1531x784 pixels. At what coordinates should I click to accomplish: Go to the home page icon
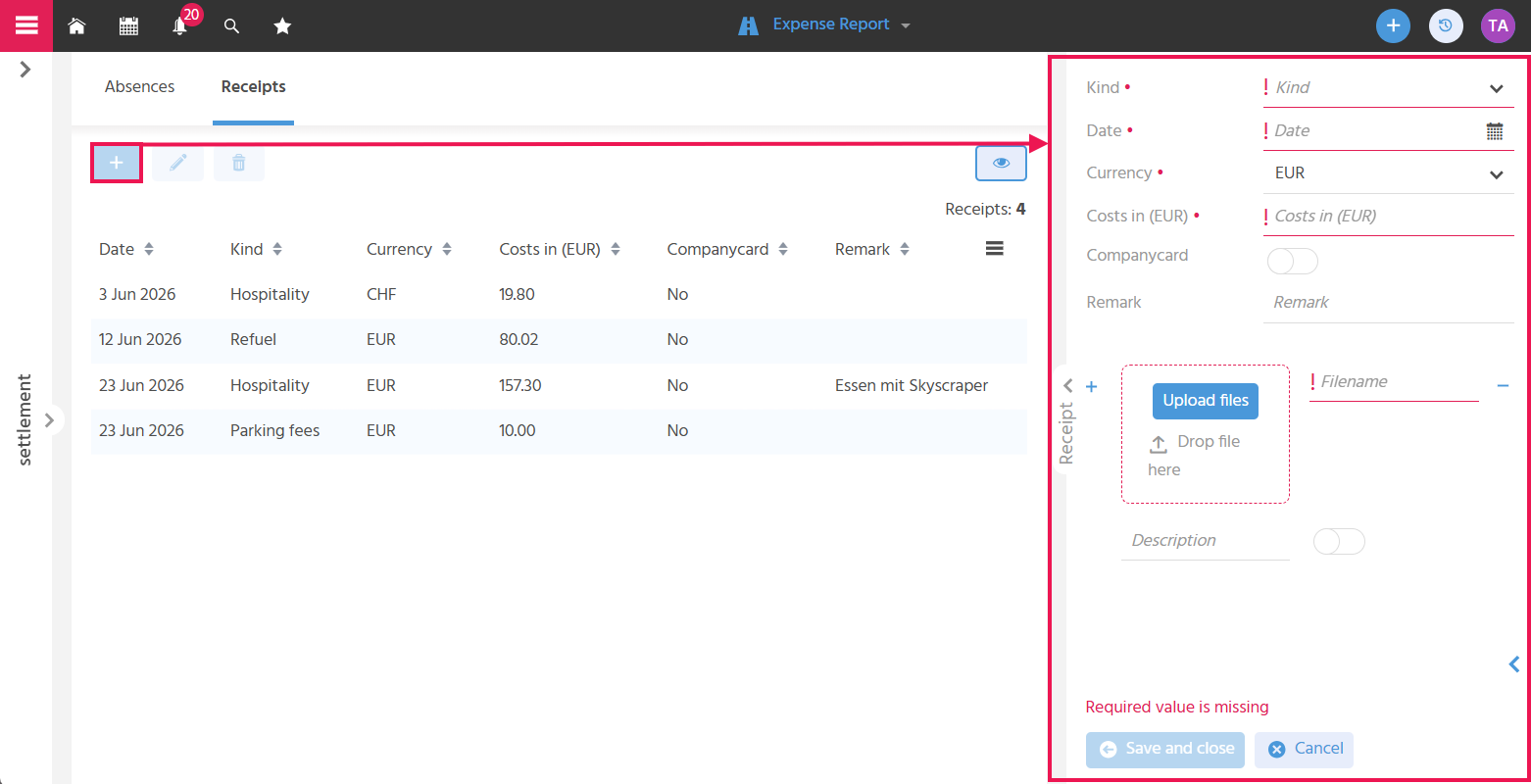click(x=76, y=26)
